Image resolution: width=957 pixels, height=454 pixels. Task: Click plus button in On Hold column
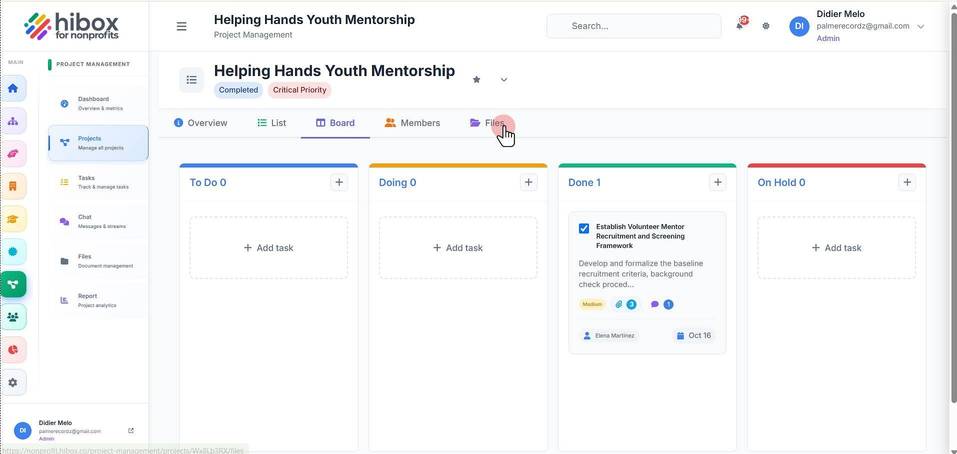[907, 182]
